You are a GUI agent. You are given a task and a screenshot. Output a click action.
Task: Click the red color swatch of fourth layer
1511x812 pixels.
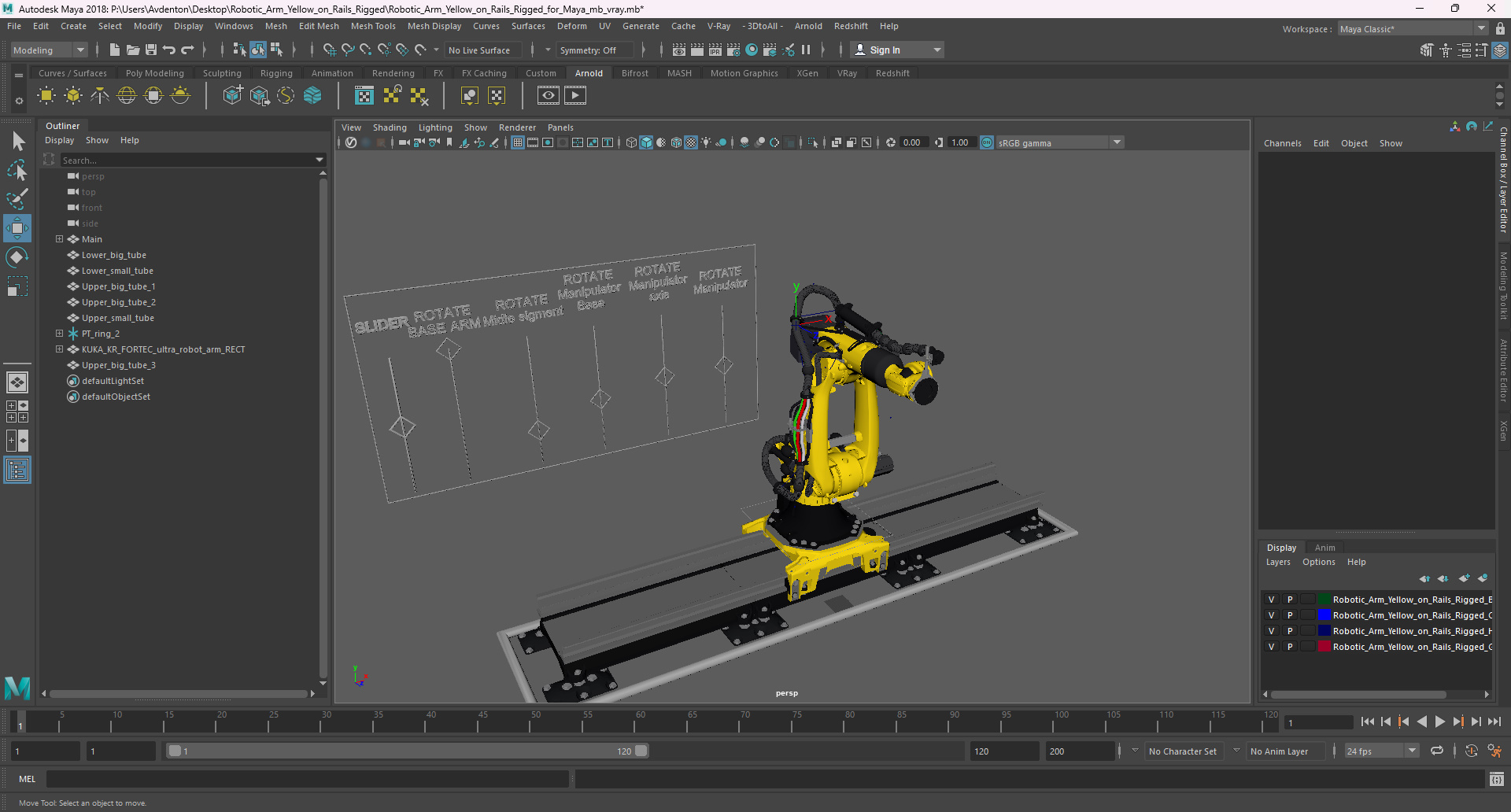point(1324,647)
